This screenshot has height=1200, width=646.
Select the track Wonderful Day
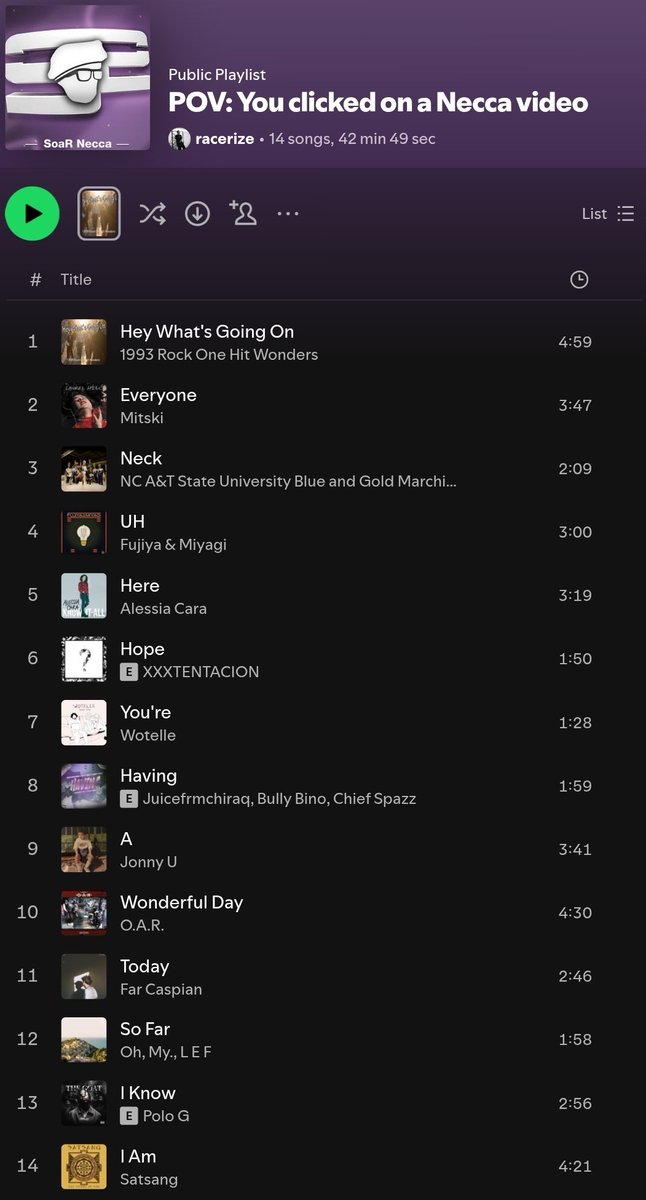(x=182, y=902)
